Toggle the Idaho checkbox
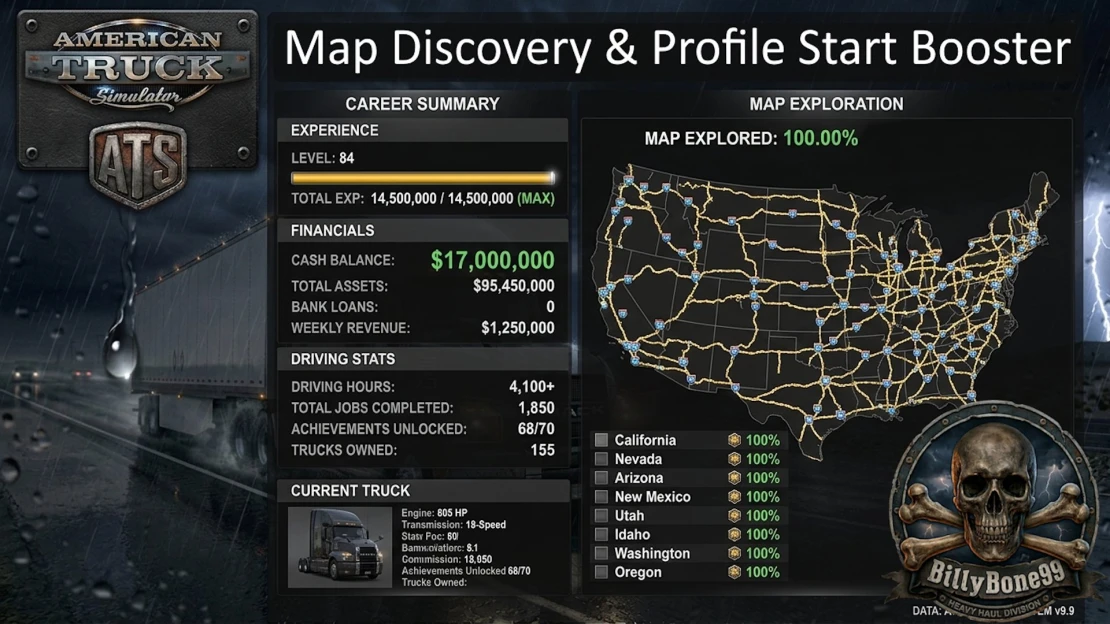Image resolution: width=1110 pixels, height=624 pixels. coord(601,535)
